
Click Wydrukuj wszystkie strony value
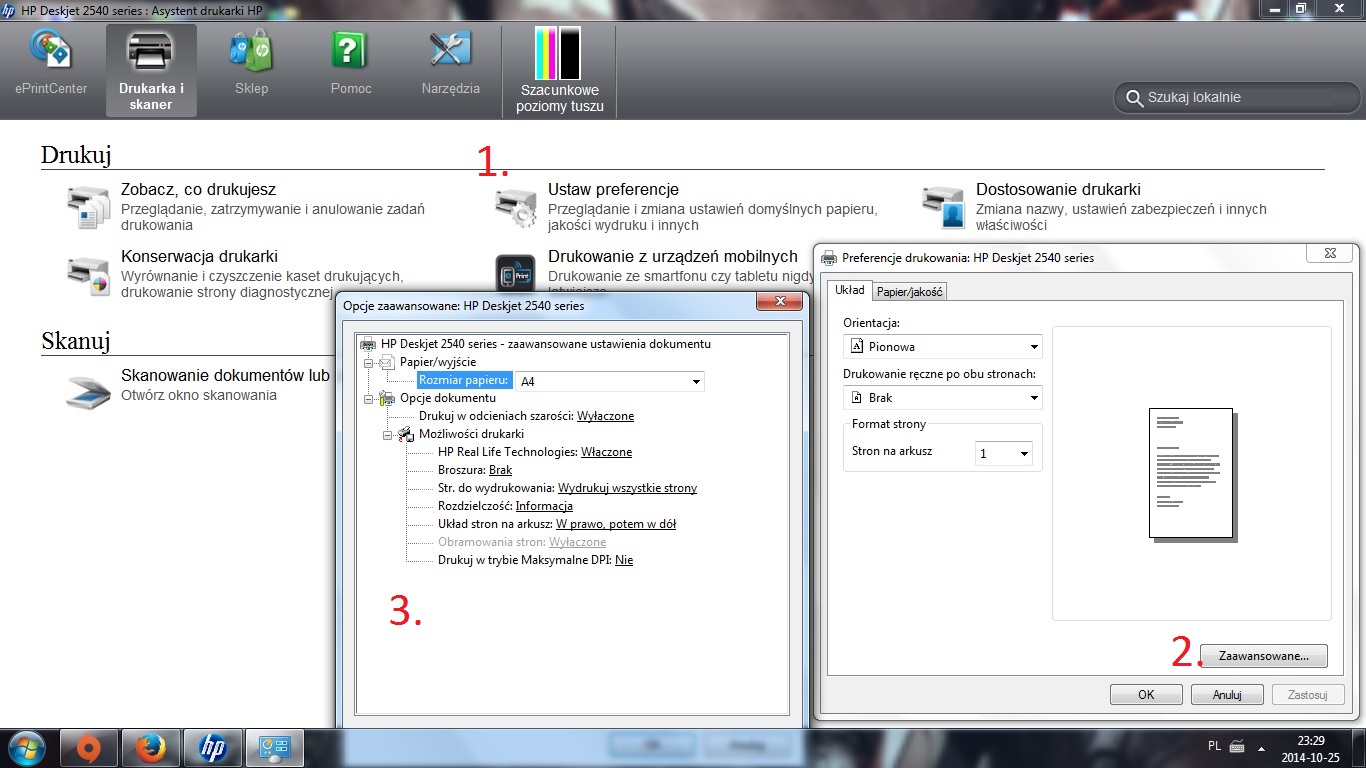[x=627, y=488]
